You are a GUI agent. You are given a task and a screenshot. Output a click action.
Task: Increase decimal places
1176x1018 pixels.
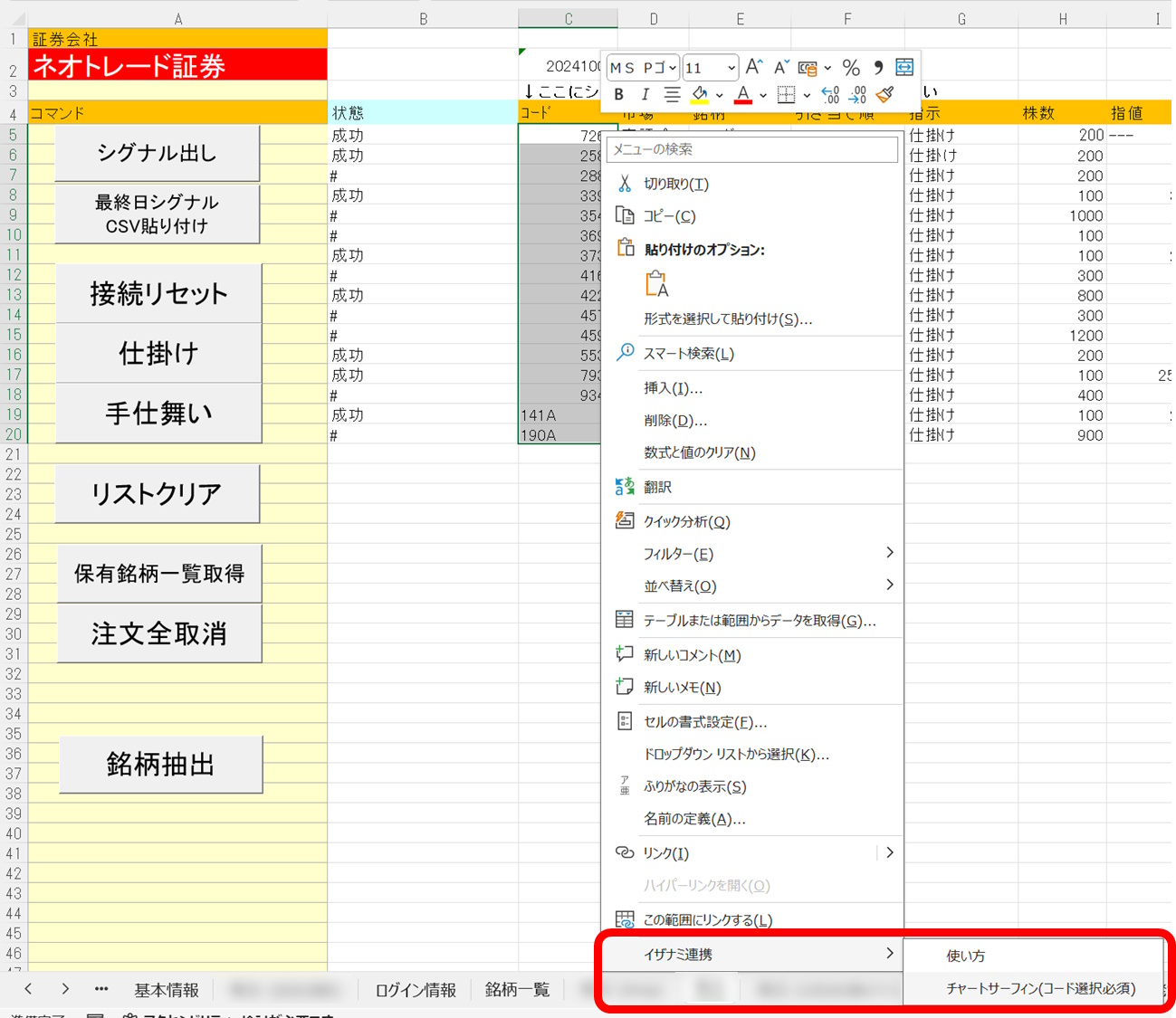[x=830, y=94]
